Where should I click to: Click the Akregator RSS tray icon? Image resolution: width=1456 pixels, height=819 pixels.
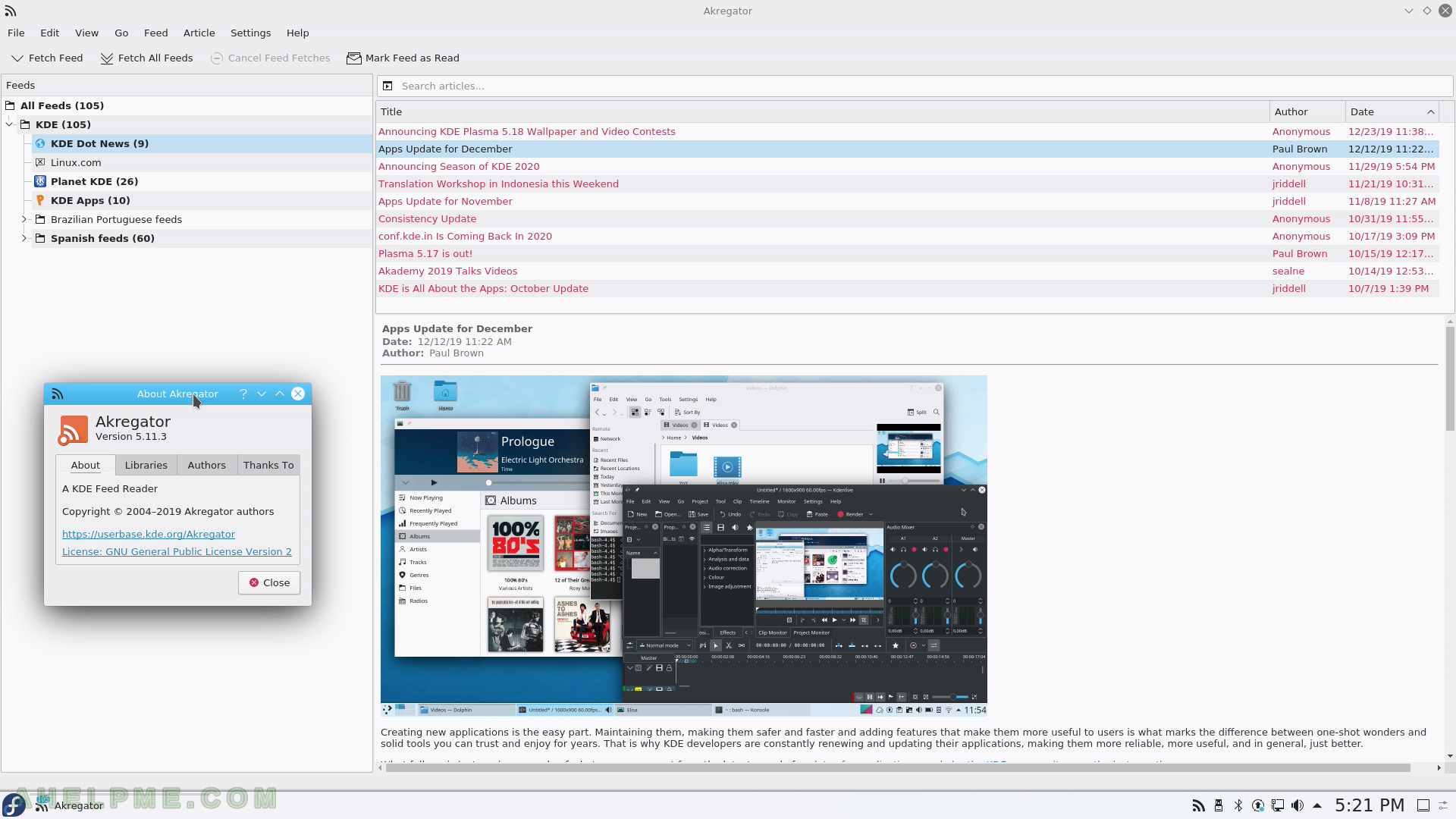click(1198, 805)
